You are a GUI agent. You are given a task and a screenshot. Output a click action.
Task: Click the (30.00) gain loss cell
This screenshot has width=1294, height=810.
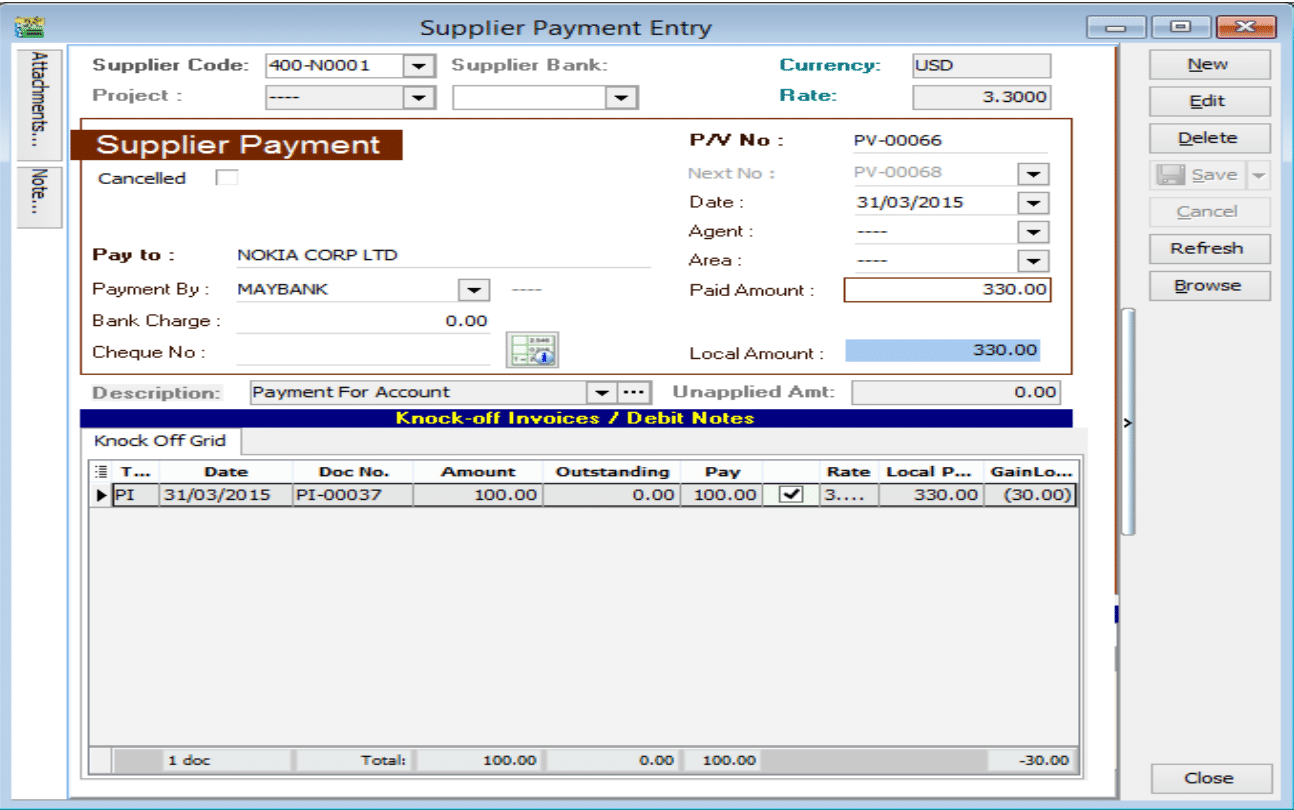(1031, 495)
